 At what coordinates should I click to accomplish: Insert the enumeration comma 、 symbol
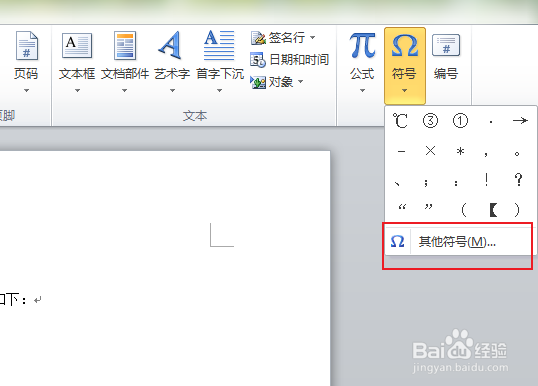[397, 183]
